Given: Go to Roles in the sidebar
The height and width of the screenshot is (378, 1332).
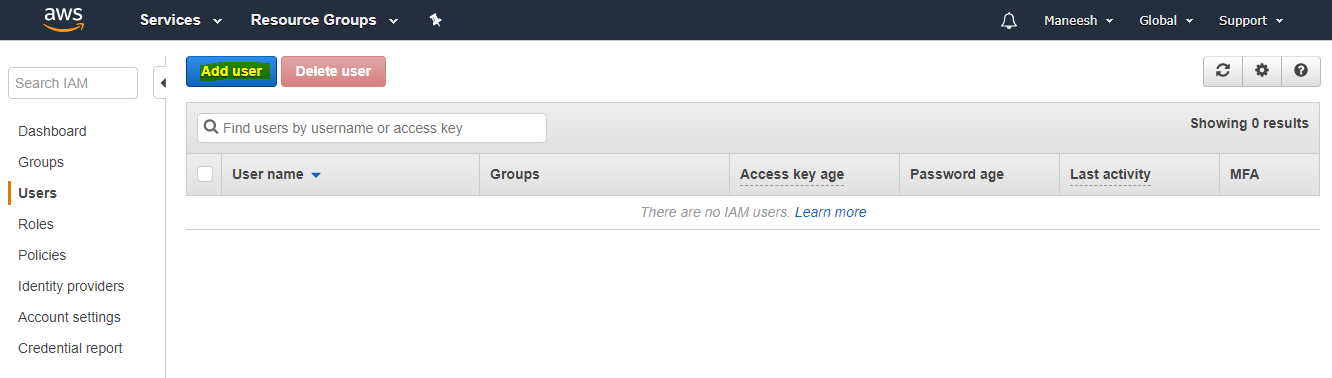Looking at the screenshot, I should 36,224.
